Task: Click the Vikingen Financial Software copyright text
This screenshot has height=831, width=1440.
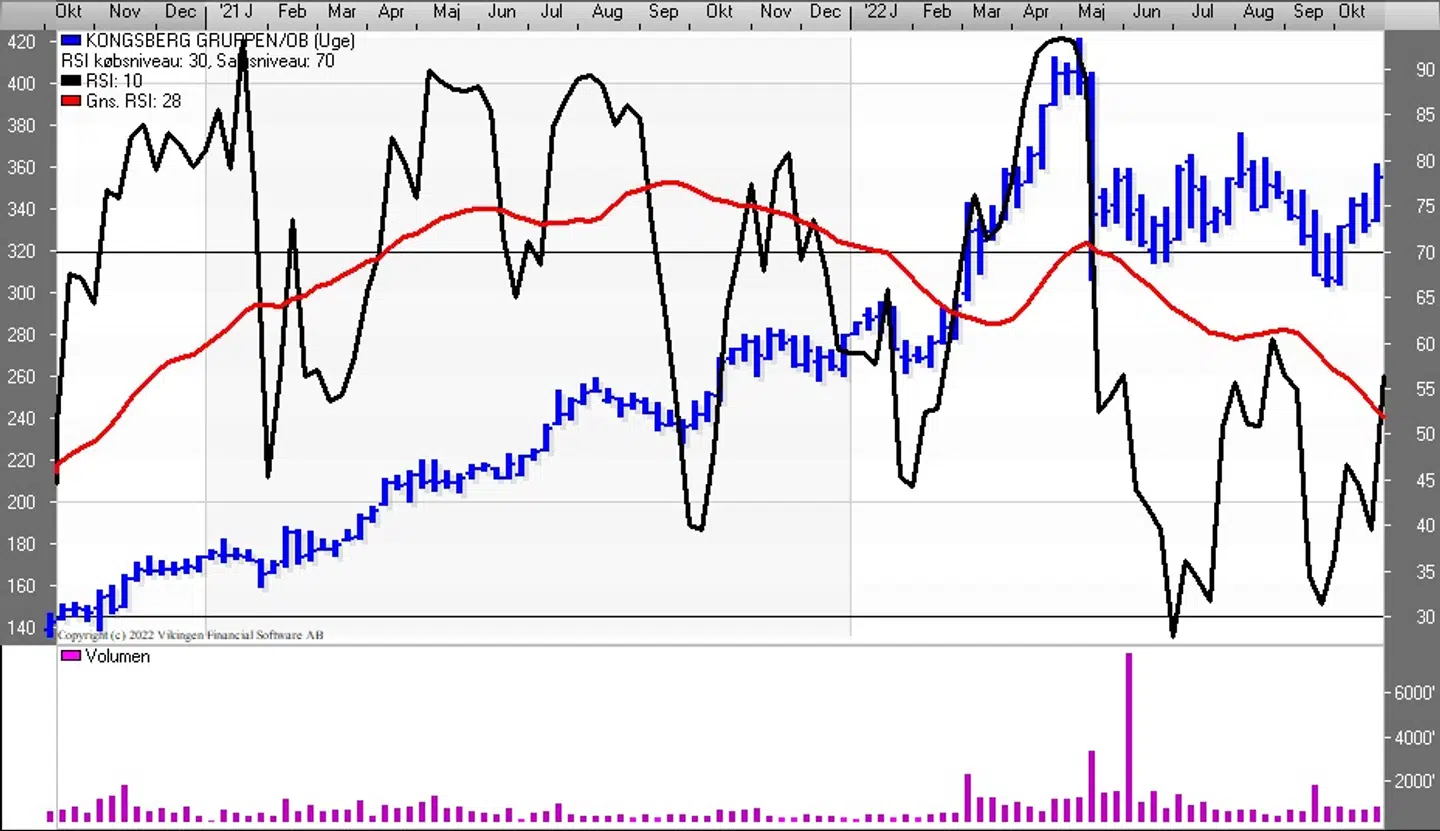Action: pyautogui.click(x=191, y=635)
